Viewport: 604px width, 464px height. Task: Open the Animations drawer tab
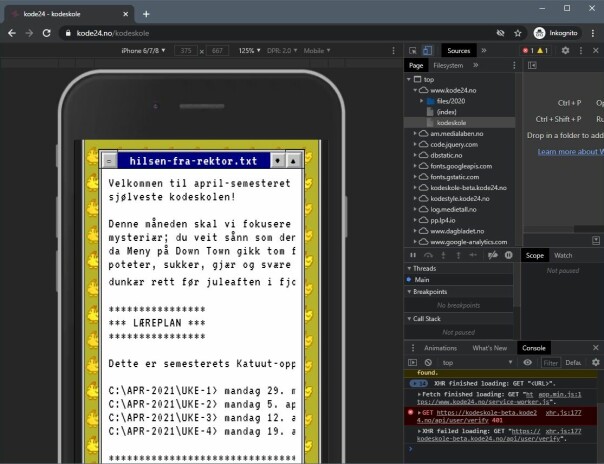[x=440, y=348]
